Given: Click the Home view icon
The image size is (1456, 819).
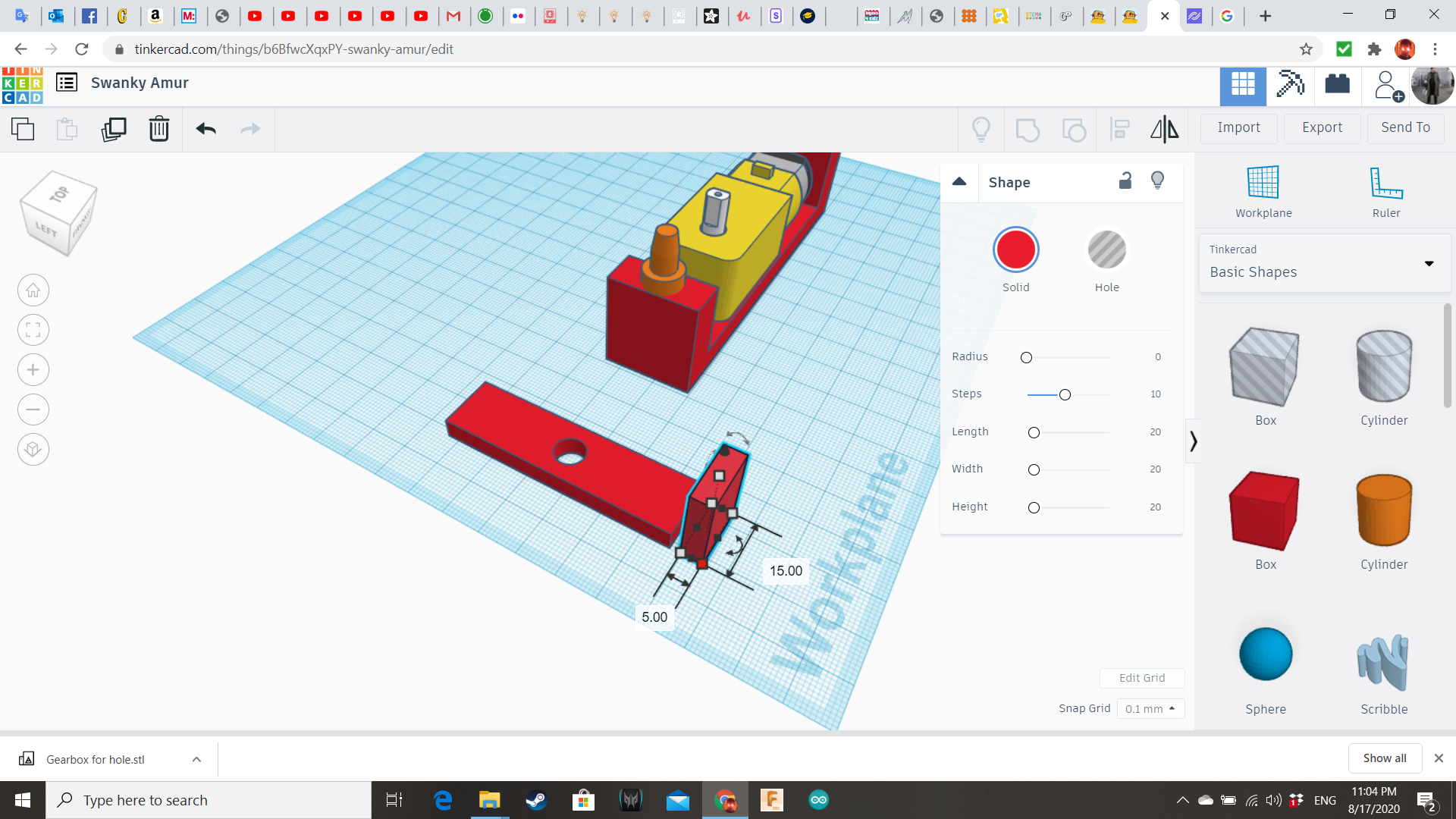Looking at the screenshot, I should click(33, 290).
